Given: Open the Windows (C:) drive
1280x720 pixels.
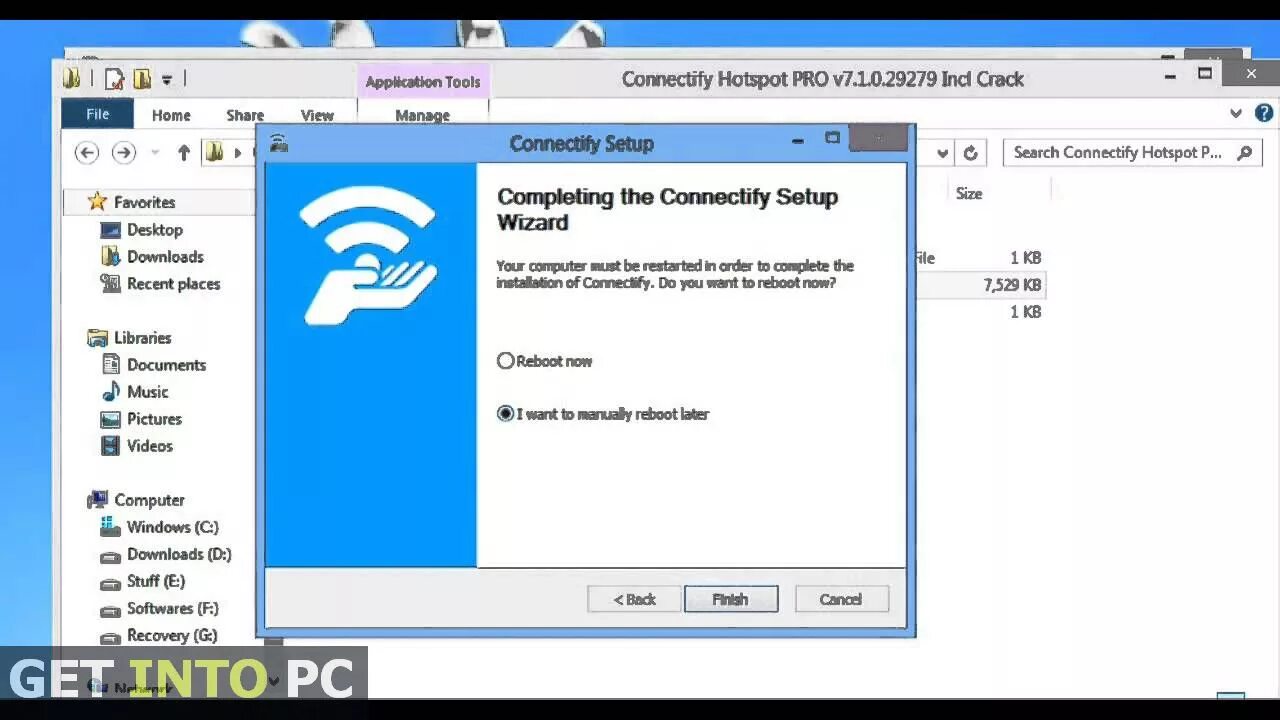Looking at the screenshot, I should [172, 526].
